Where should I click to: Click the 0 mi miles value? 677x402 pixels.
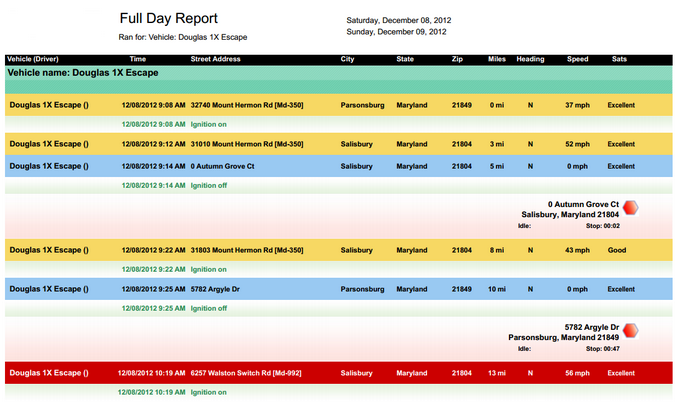click(x=497, y=105)
